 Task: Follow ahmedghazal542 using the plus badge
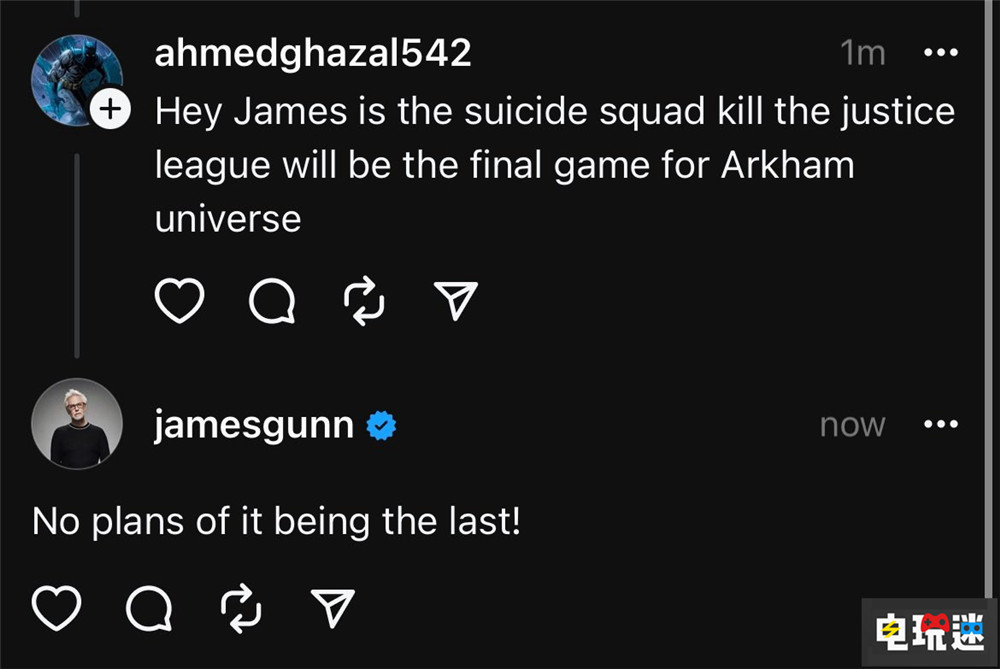click(112, 111)
